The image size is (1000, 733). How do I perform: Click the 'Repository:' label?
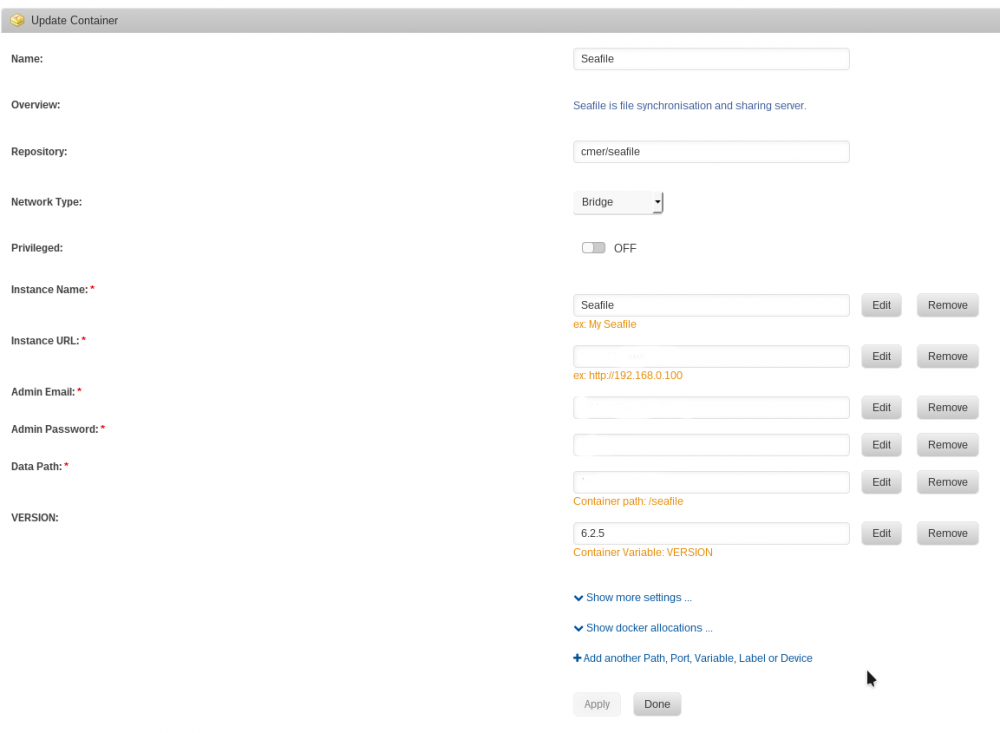pos(39,152)
